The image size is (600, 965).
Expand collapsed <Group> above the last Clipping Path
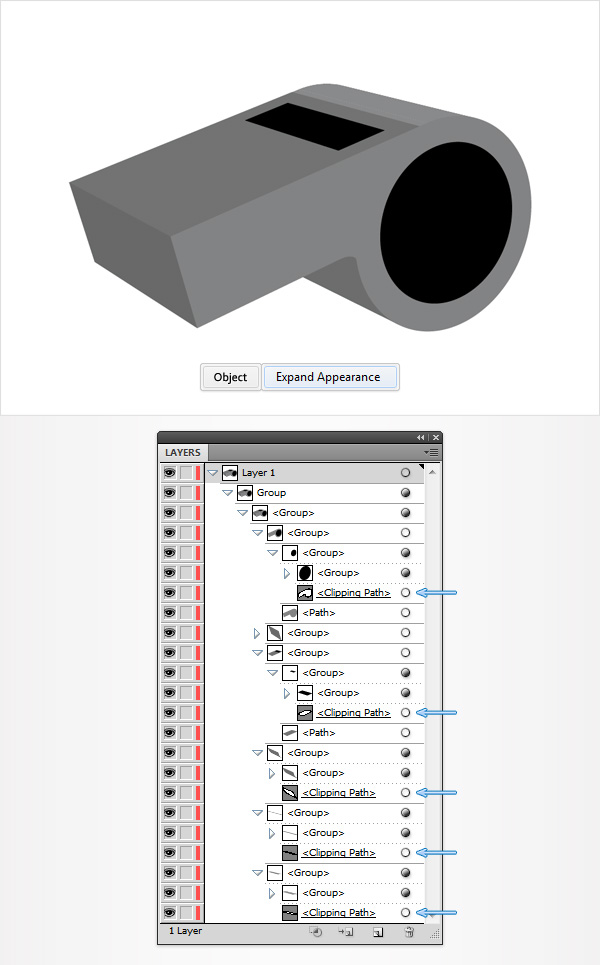272,893
